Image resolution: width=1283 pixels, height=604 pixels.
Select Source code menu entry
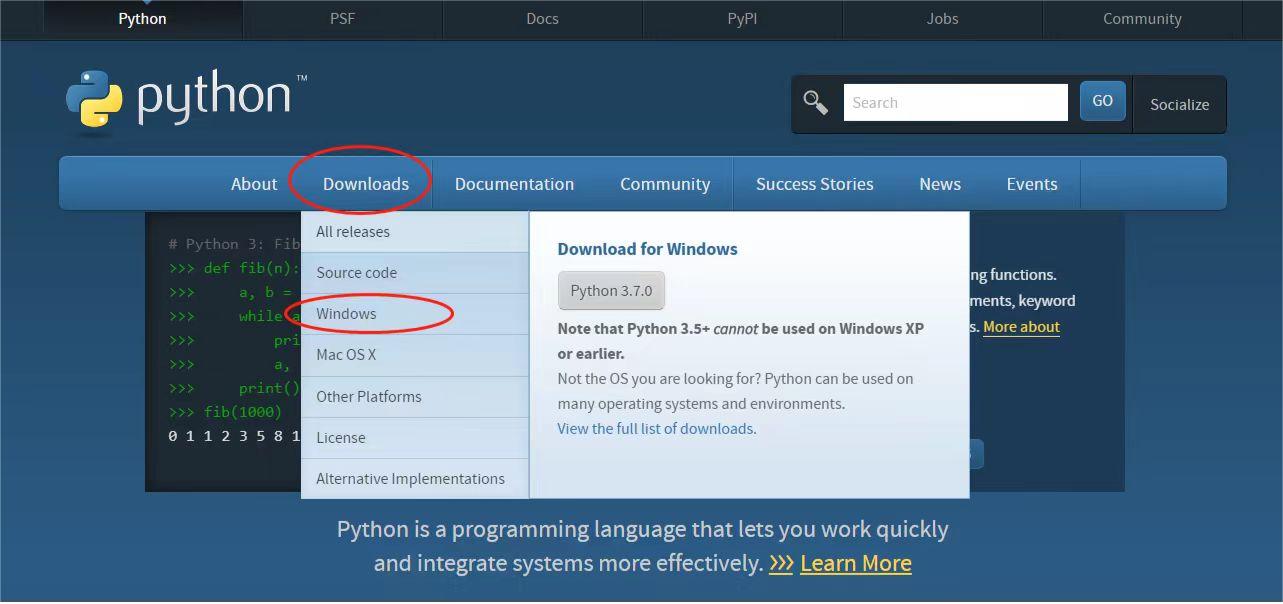[x=356, y=273]
